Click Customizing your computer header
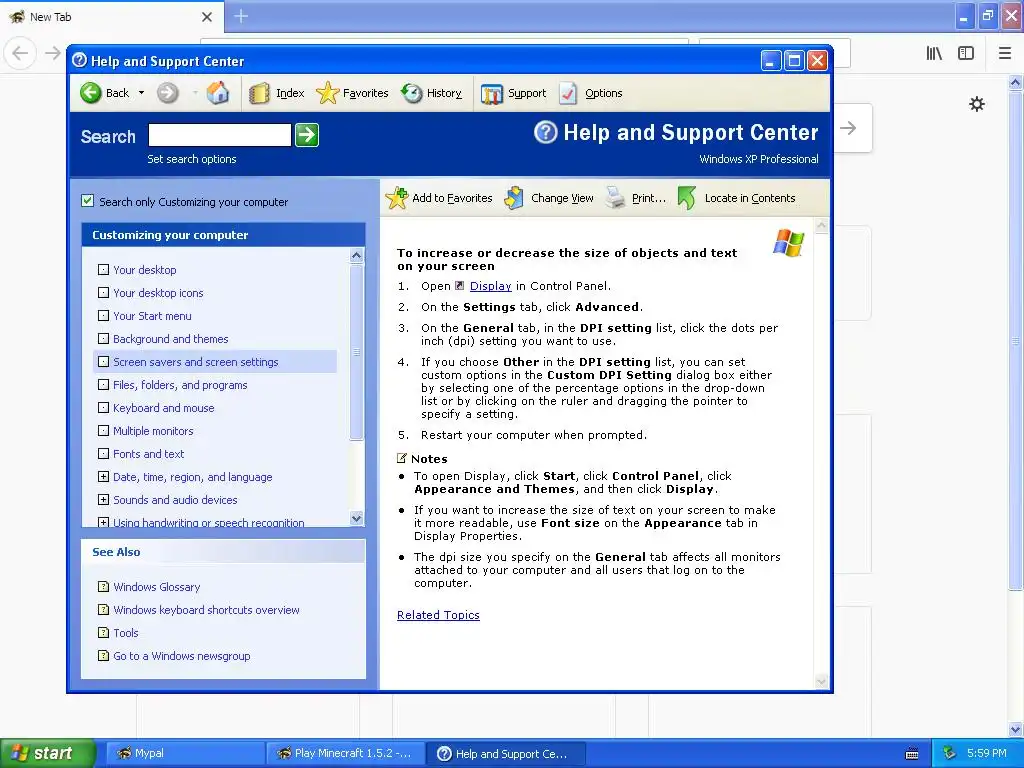 tap(223, 235)
